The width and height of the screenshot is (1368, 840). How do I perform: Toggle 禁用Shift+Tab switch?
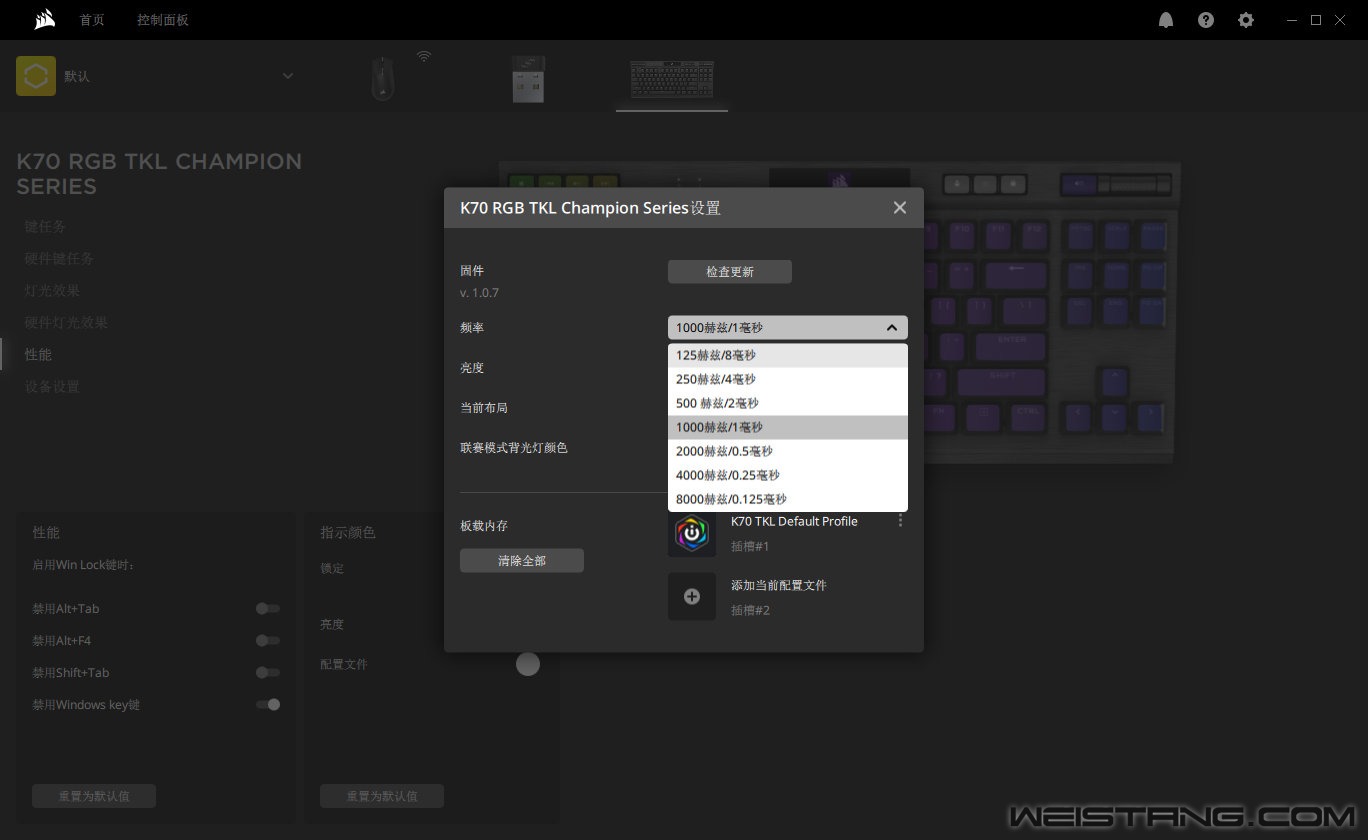click(x=268, y=672)
